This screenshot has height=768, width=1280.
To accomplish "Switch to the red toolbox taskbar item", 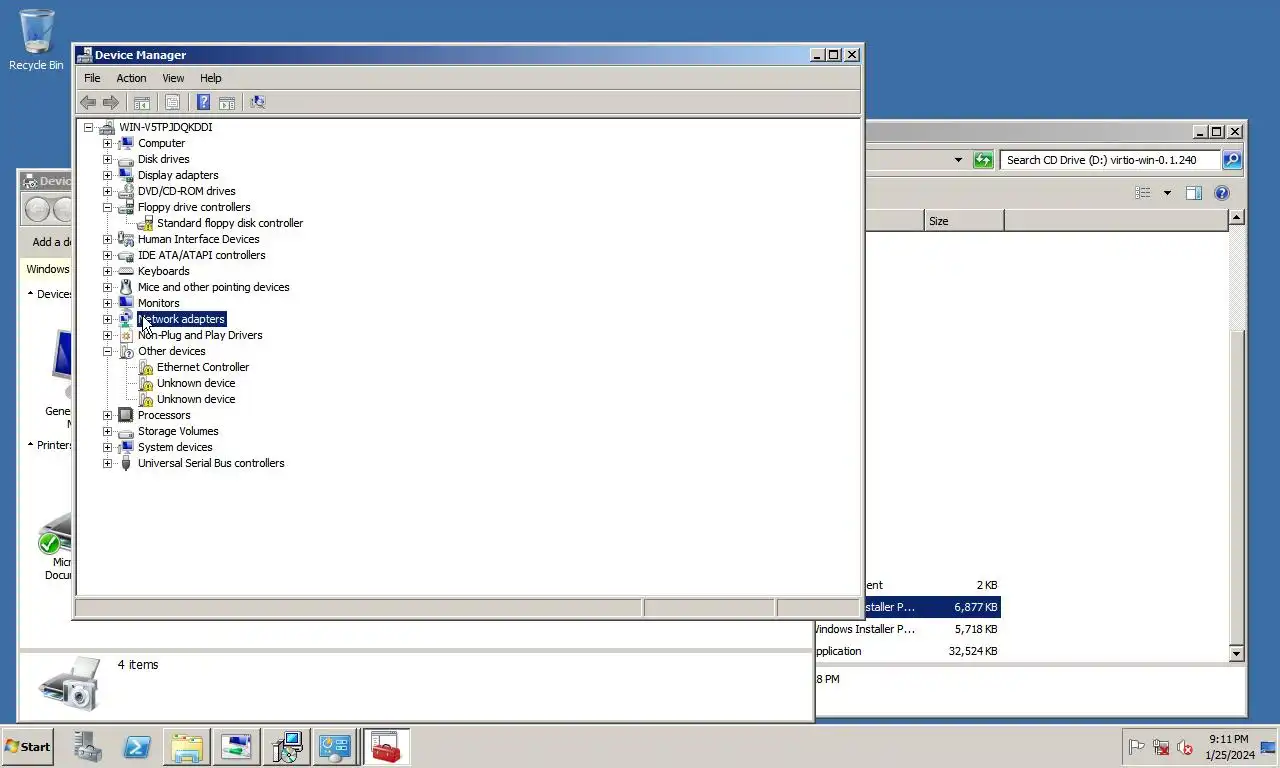I will (x=386, y=747).
